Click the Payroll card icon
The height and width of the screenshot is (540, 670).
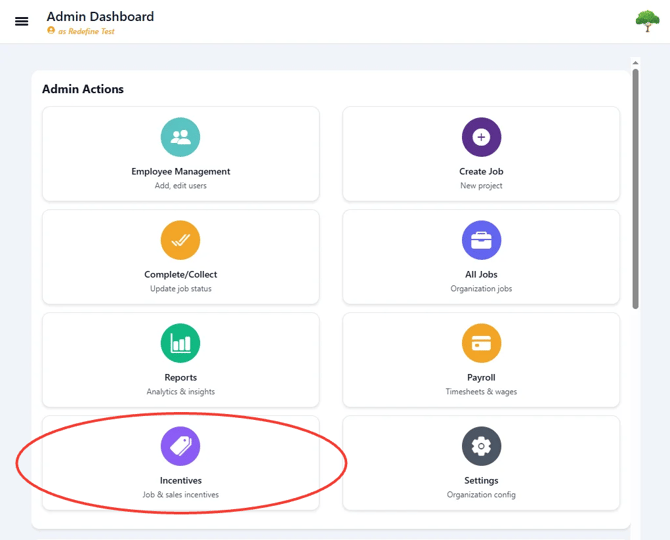point(481,343)
